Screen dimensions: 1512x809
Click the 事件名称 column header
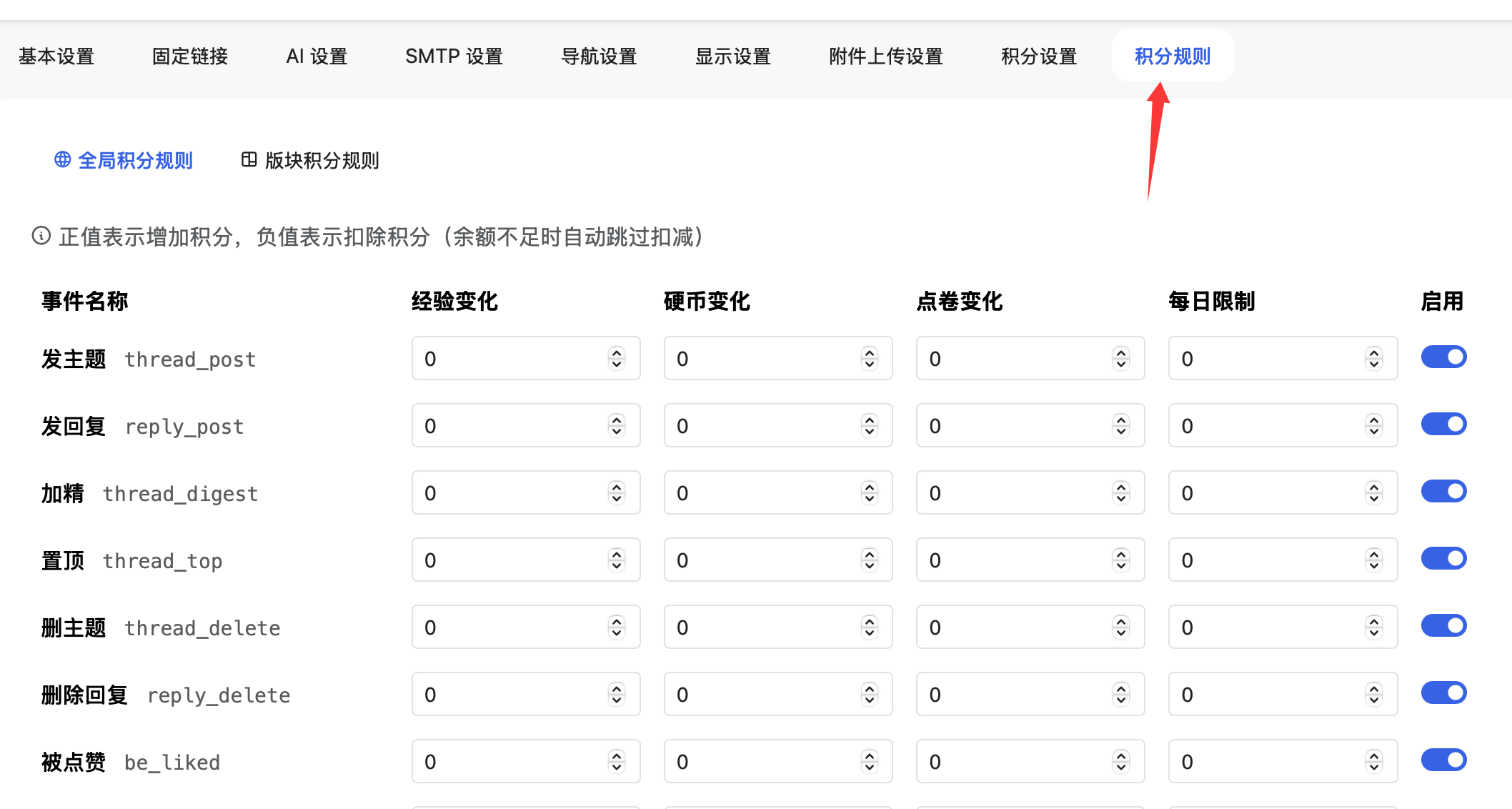click(85, 301)
